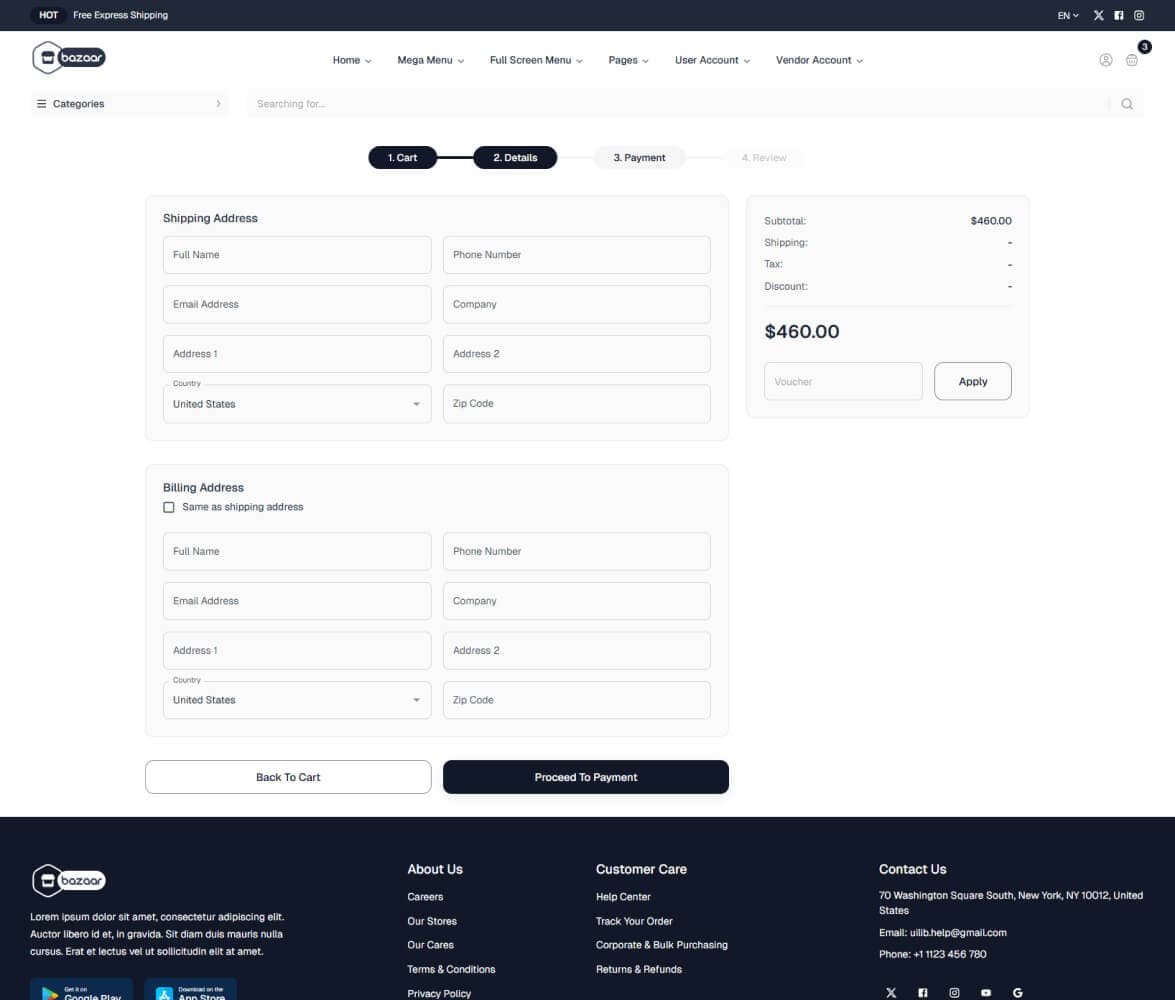This screenshot has height=1000, width=1175.
Task: Open the Categories hamburger menu icon
Action: (x=41, y=103)
